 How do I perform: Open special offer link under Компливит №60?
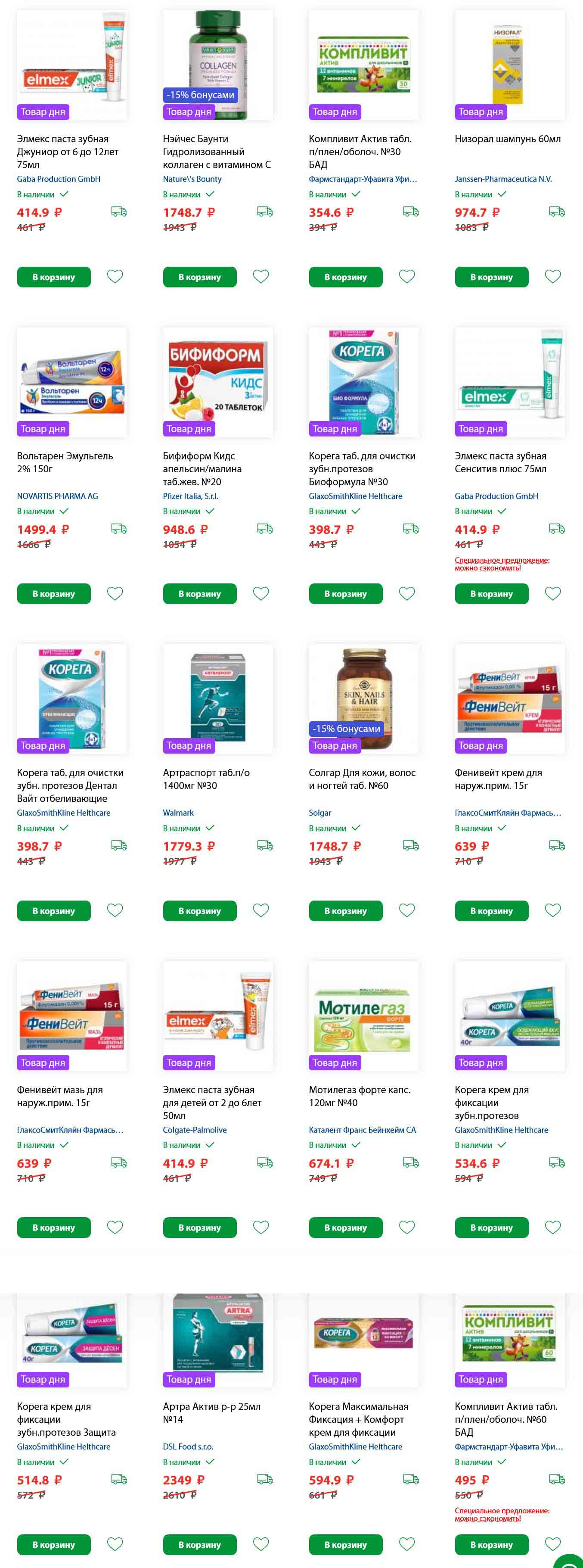point(502,1514)
